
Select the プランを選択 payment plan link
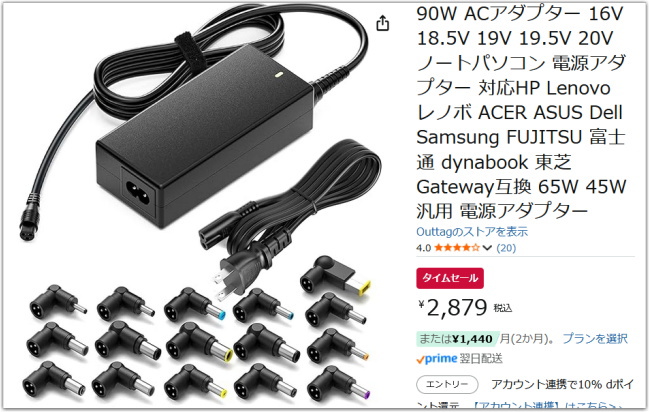(595, 339)
